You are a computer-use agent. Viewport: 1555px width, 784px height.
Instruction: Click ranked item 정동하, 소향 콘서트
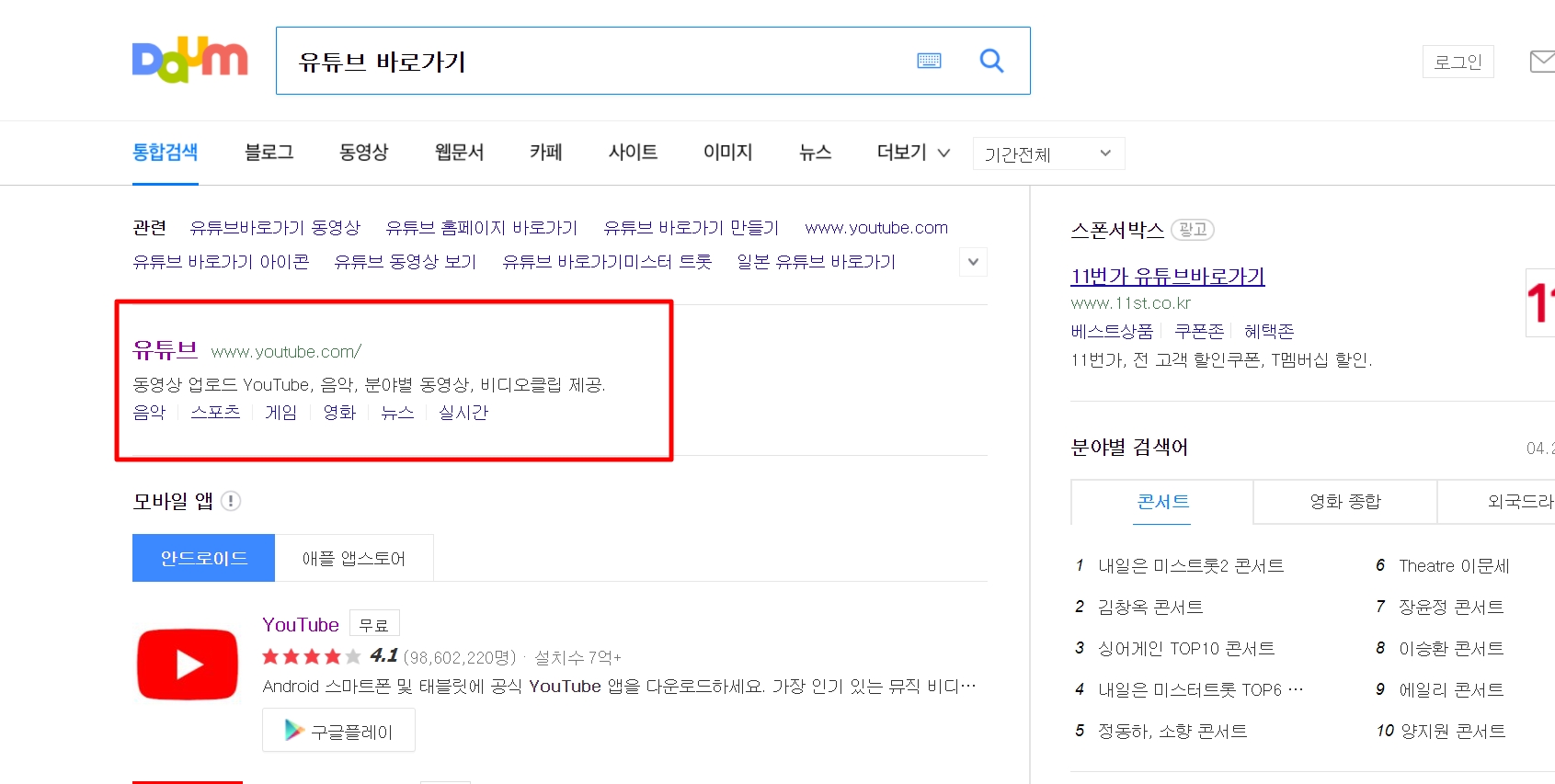coord(1172,732)
